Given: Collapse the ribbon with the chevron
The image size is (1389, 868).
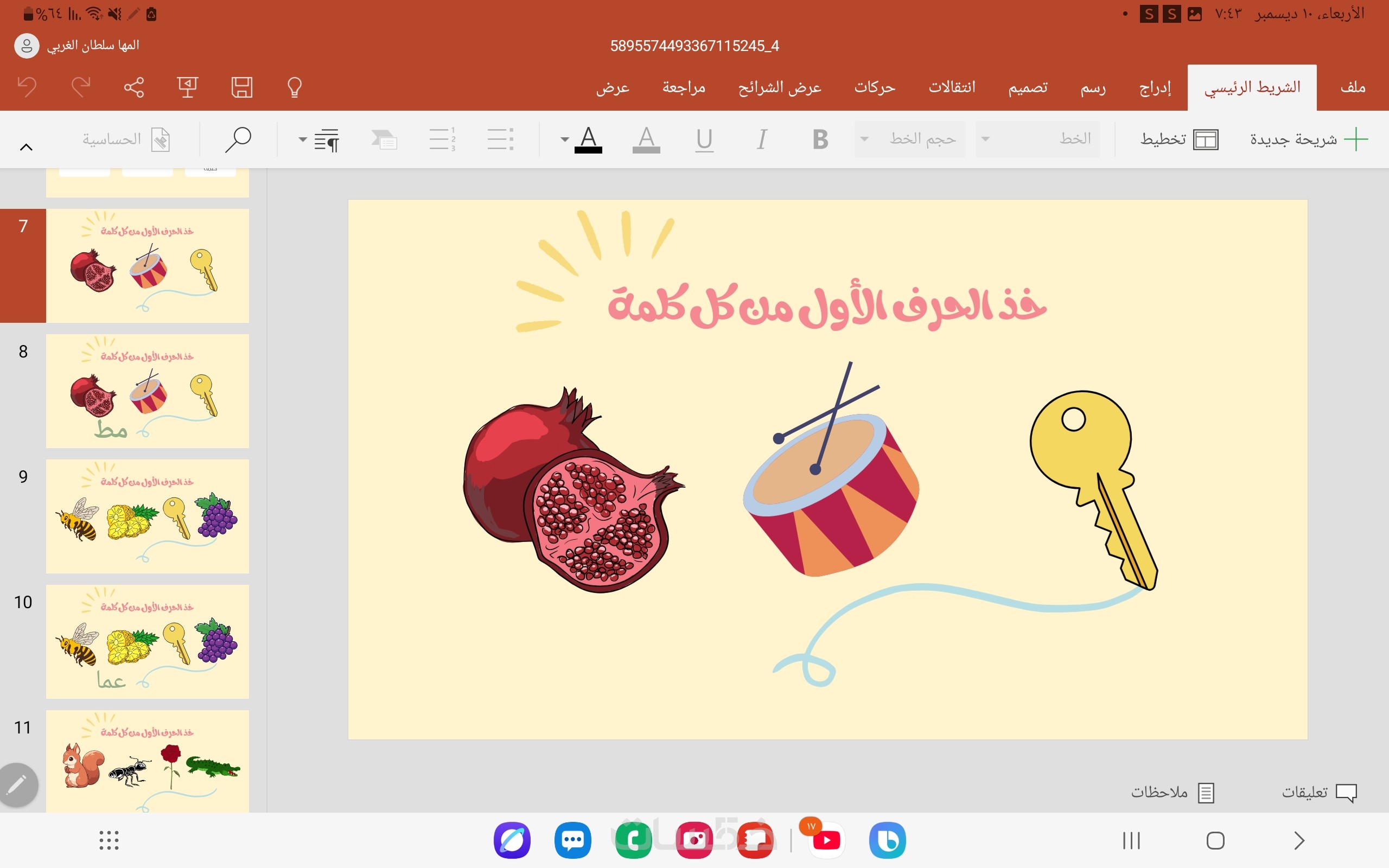Looking at the screenshot, I should (27, 148).
